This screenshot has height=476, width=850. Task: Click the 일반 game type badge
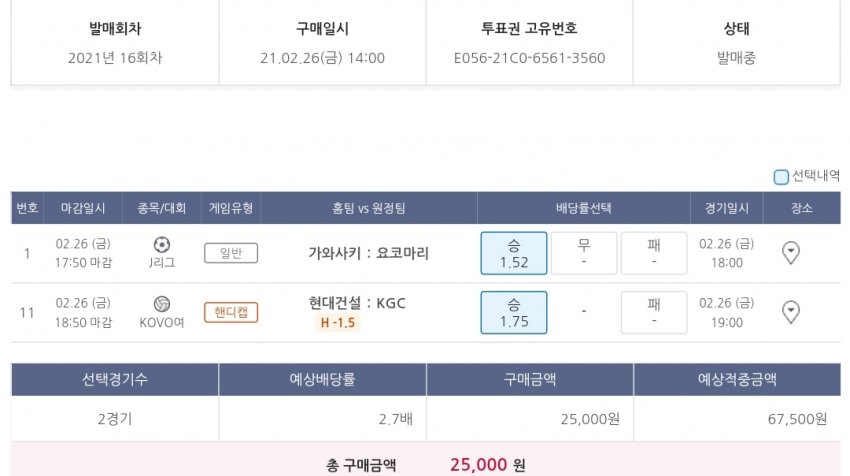pos(231,253)
